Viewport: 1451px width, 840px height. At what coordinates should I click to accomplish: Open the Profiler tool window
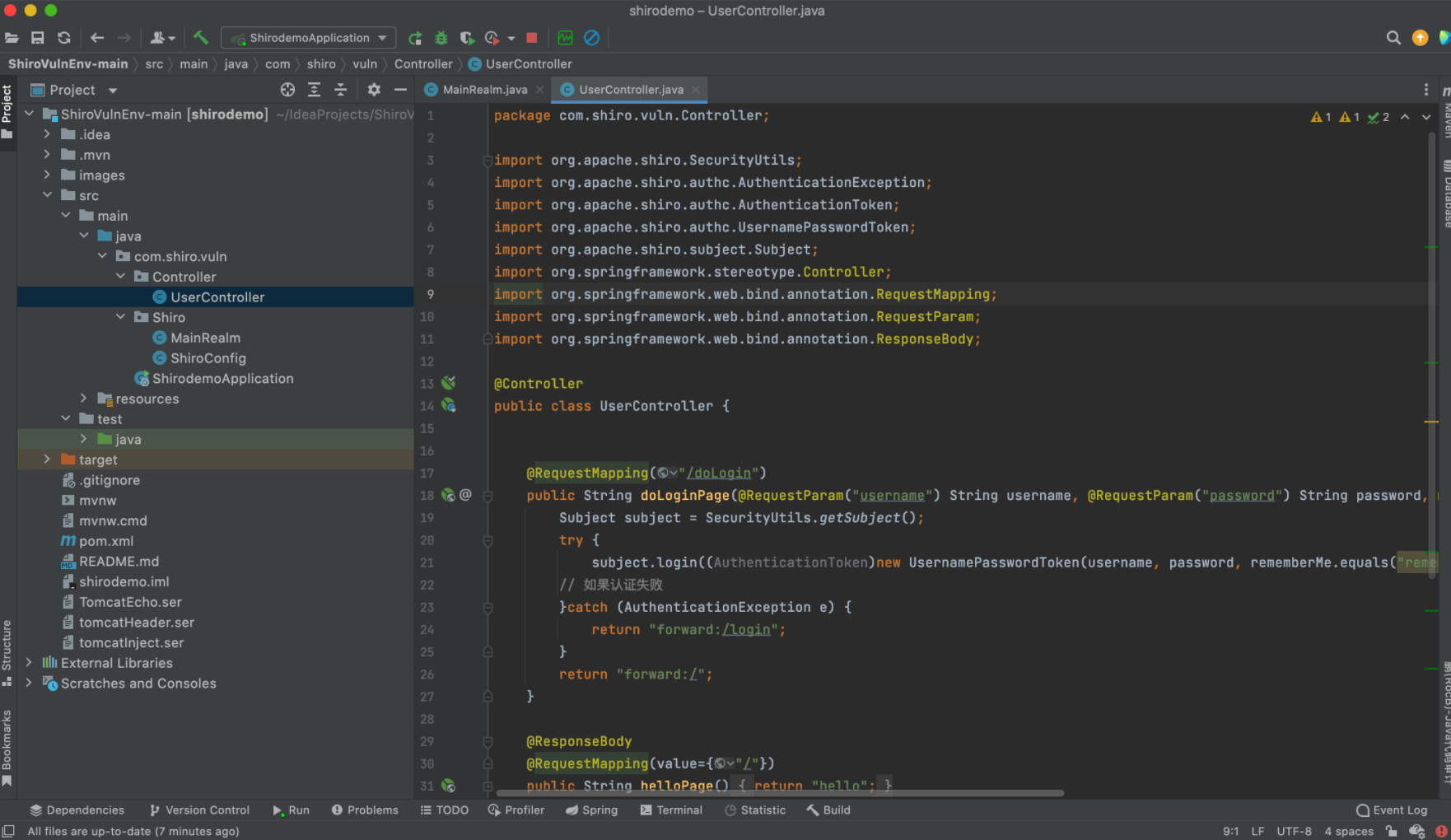click(x=516, y=810)
